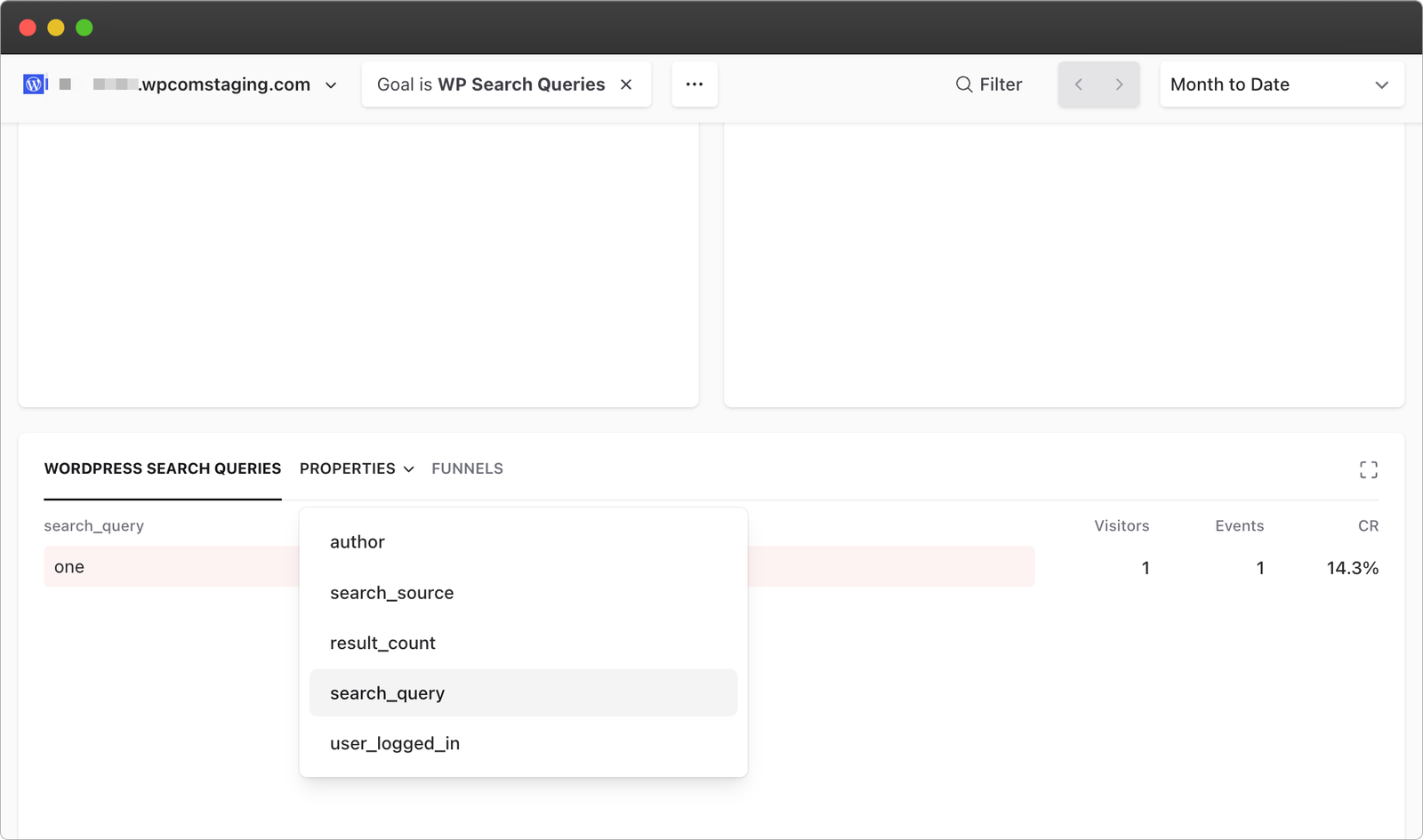The width and height of the screenshot is (1423, 840).
Task: Remove the WP Search Queries goal filter
Action: click(626, 84)
